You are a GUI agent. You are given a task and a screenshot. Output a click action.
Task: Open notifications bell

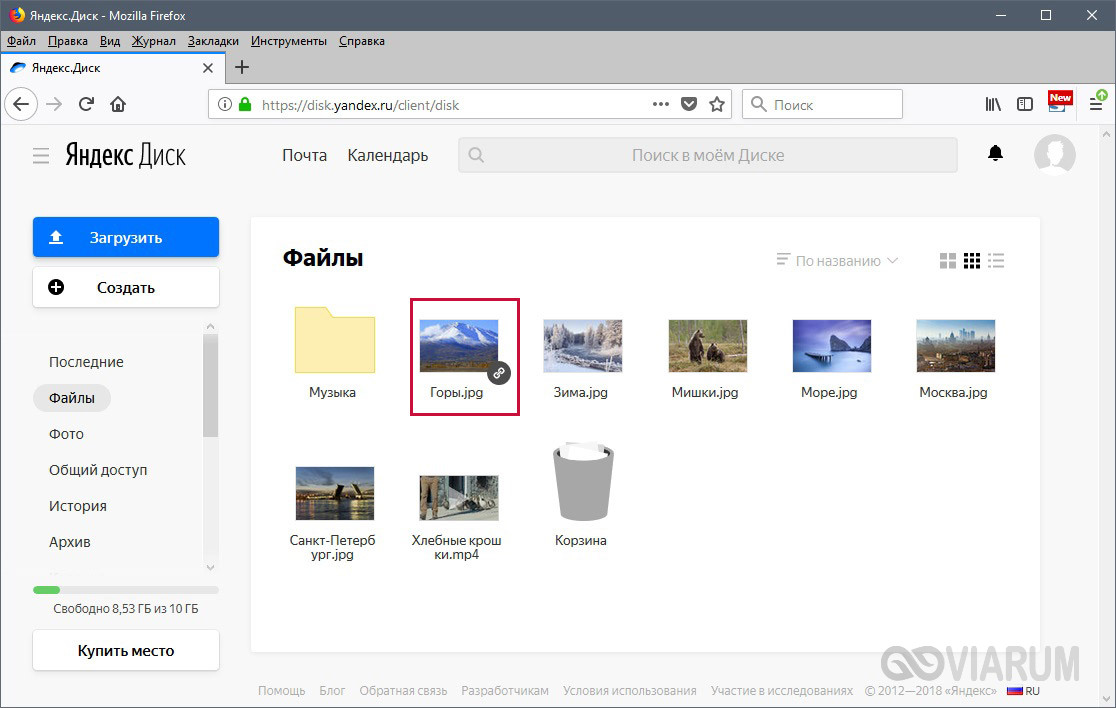996,153
